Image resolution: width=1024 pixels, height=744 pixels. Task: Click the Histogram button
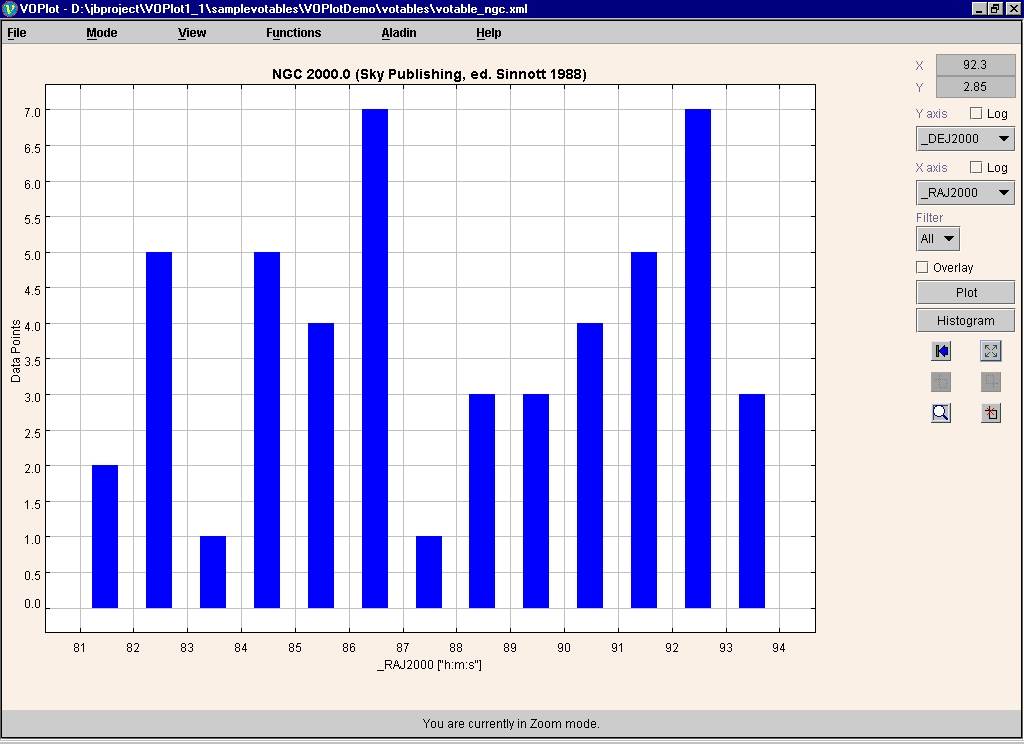(965, 321)
